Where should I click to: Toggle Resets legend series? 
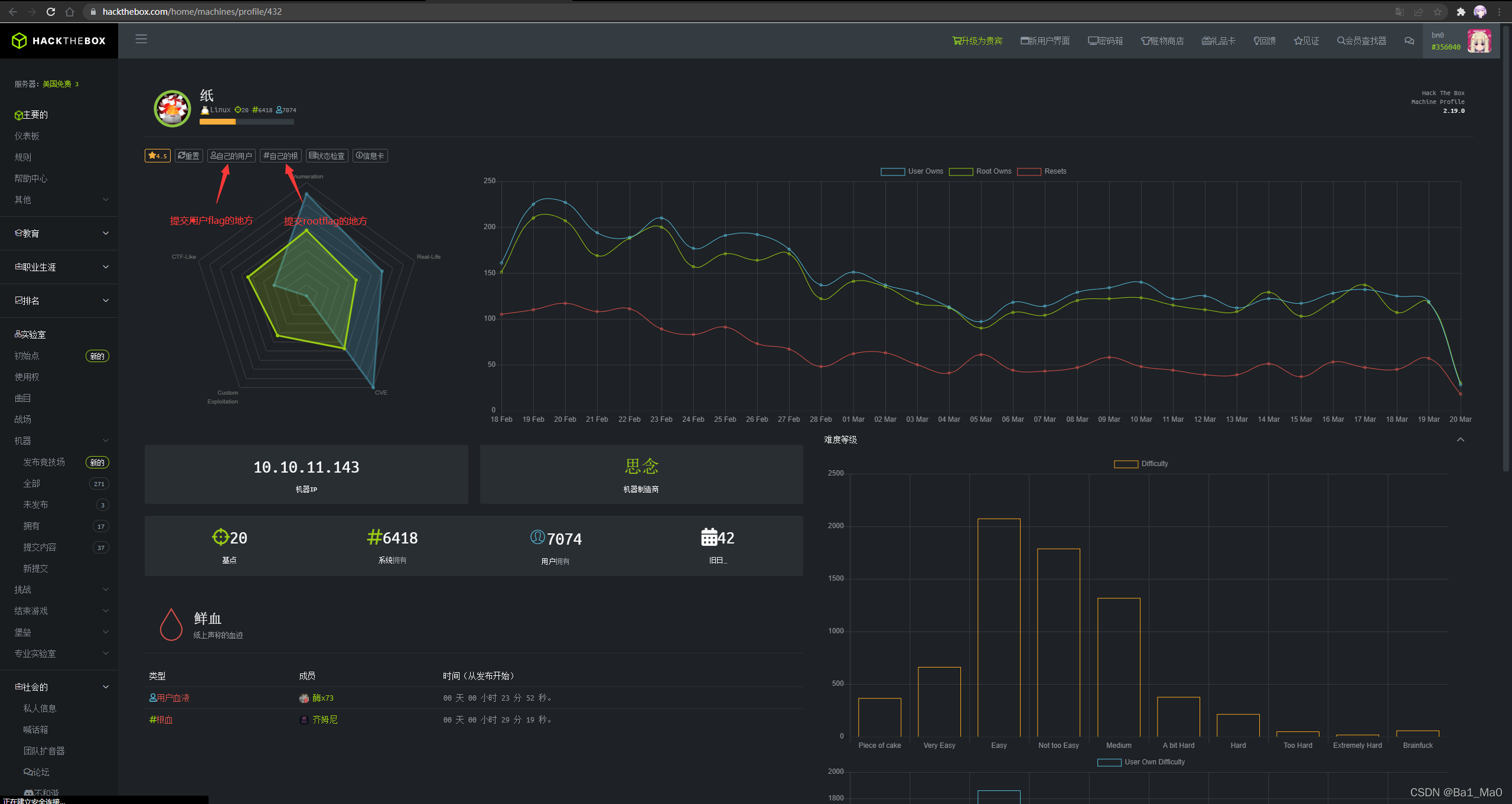tap(1042, 171)
